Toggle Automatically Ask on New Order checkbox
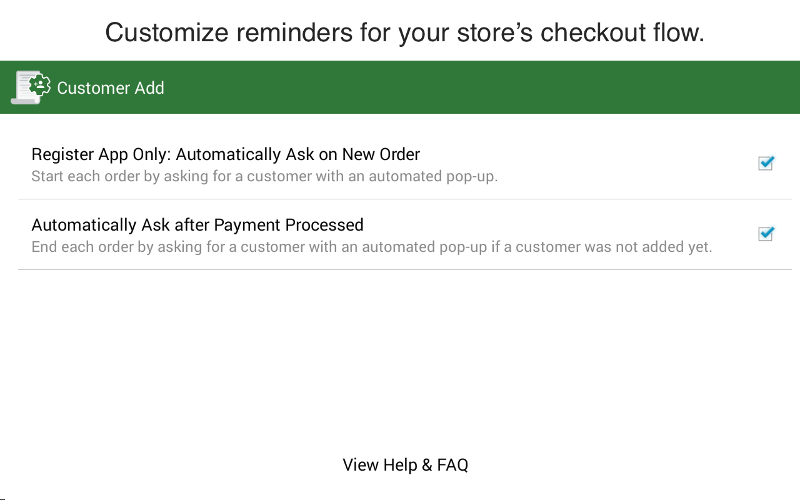The image size is (800, 500). 766,163
